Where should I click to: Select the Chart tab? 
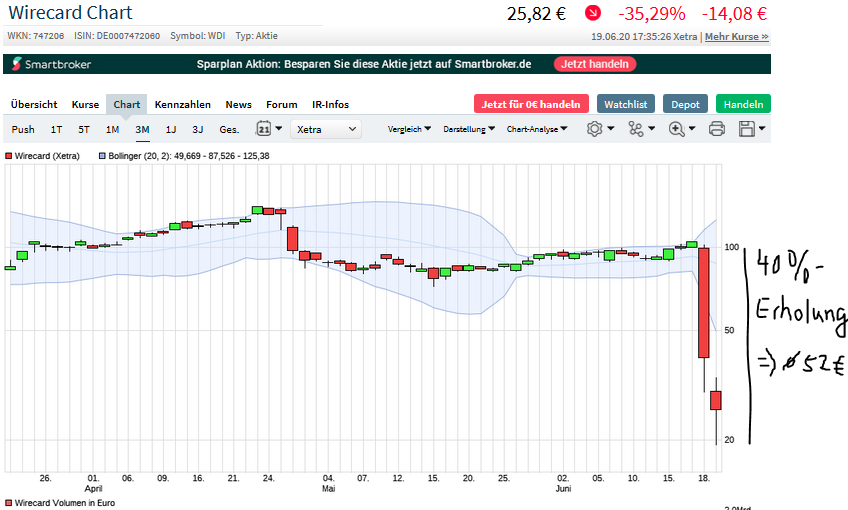point(127,104)
